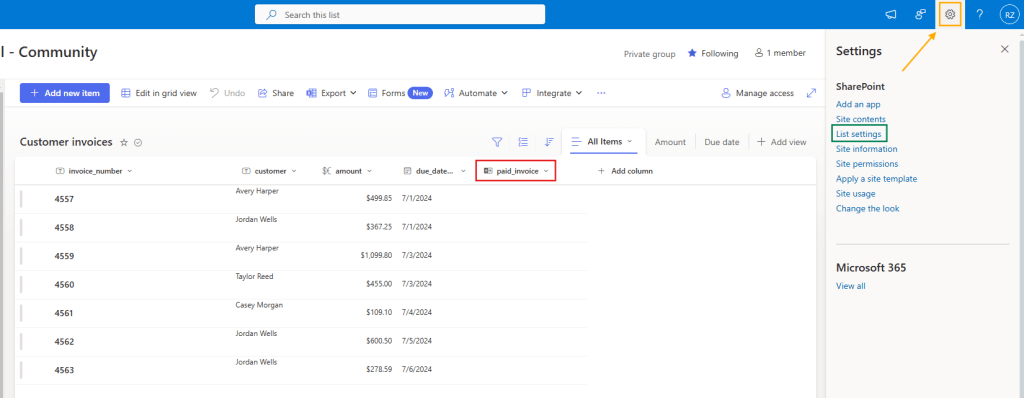This screenshot has height=398, width=1024.
Task: Switch to the Due date view
Action: pyautogui.click(x=722, y=142)
